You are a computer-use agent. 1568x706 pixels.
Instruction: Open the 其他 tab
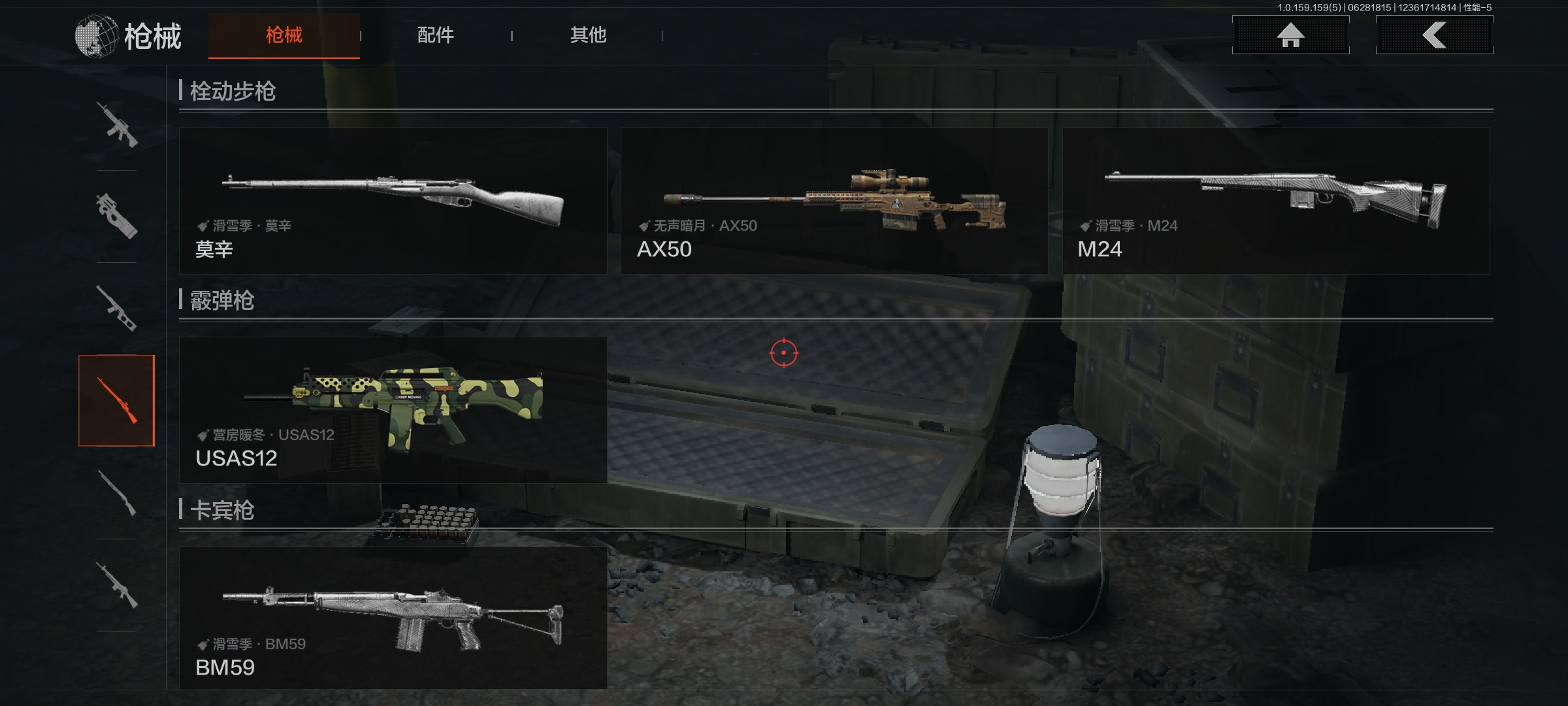click(588, 35)
